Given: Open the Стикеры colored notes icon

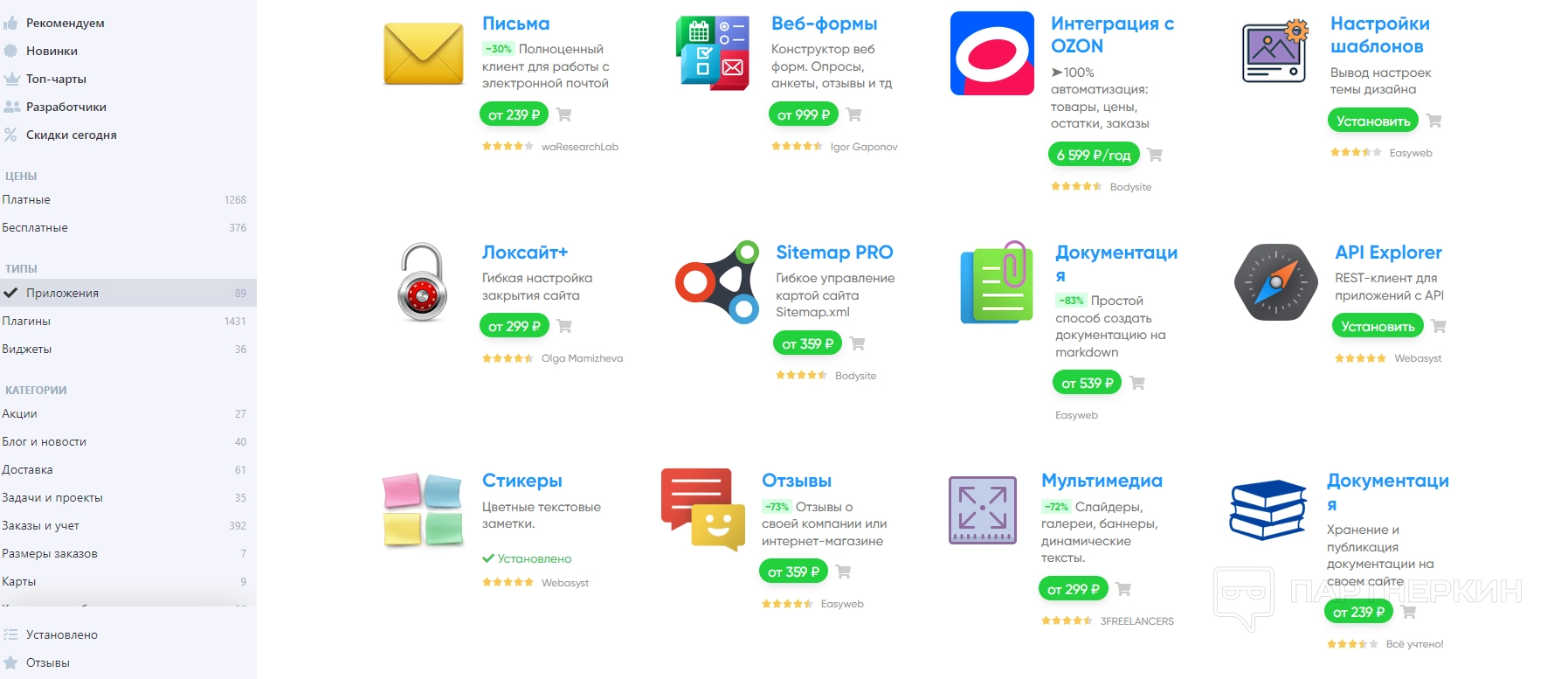Looking at the screenshot, I should (423, 509).
